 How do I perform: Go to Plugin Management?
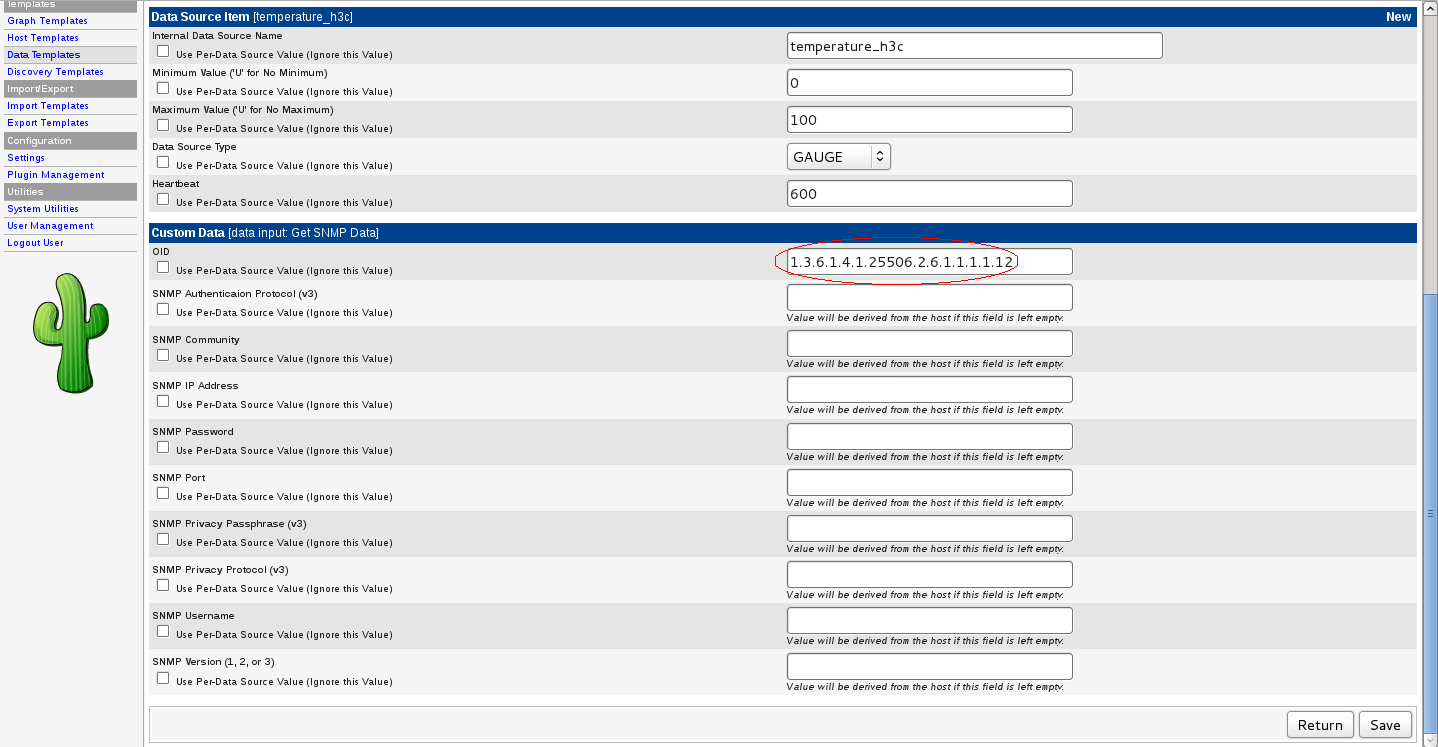tap(56, 174)
